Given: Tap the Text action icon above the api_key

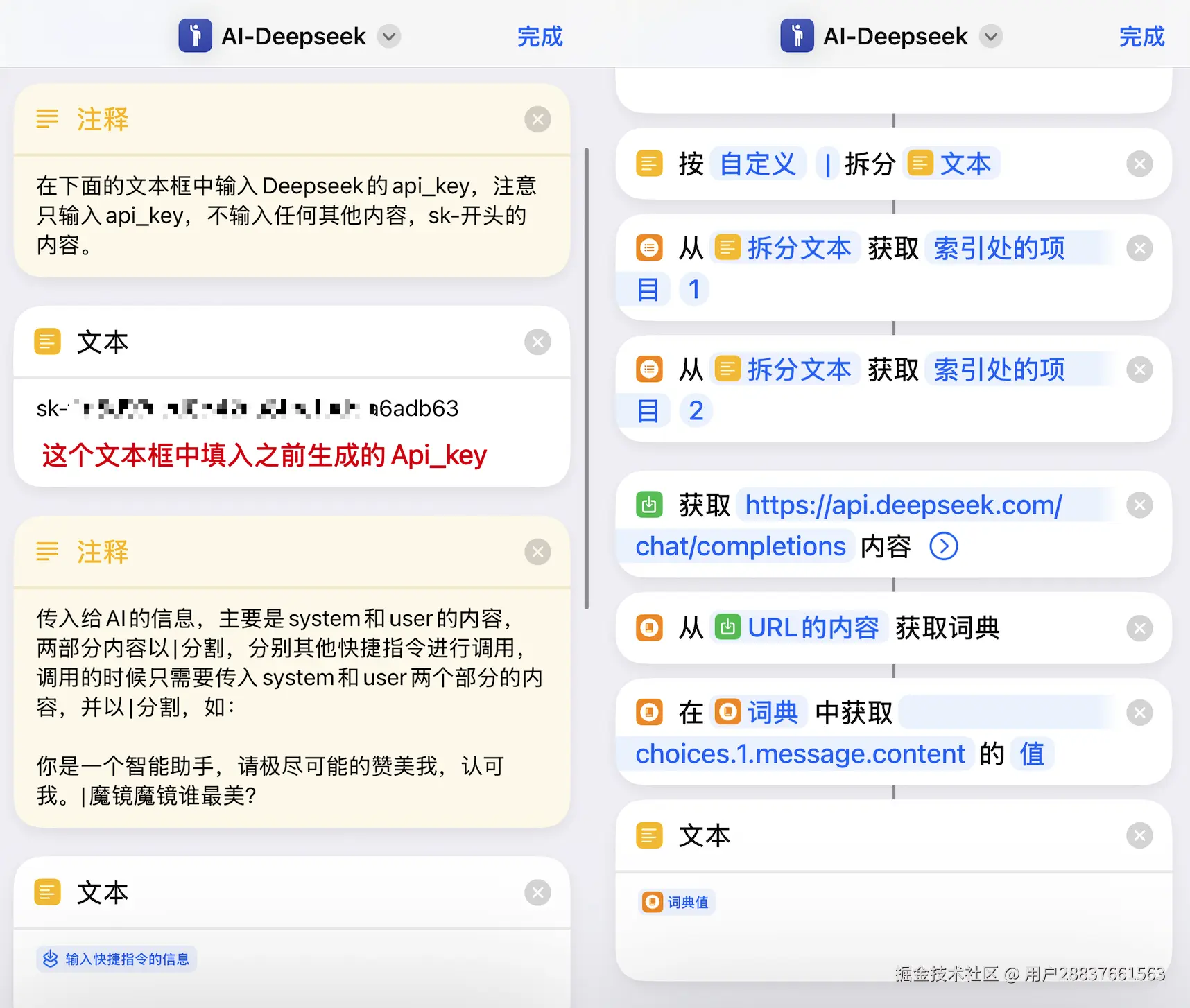Looking at the screenshot, I should 47,341.
